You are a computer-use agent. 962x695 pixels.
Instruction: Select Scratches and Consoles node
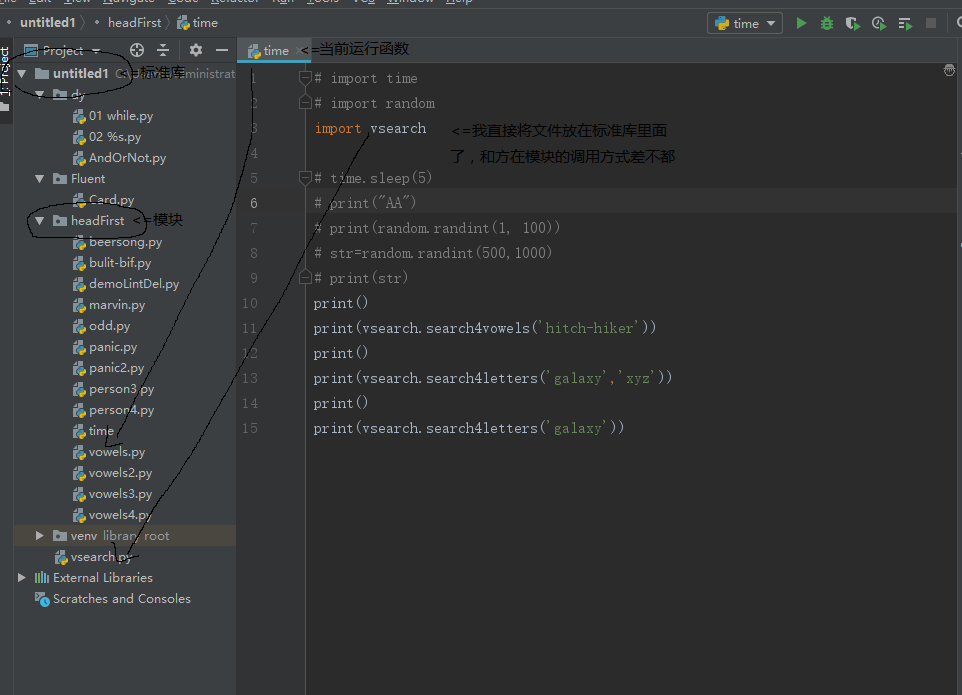pyautogui.click(x=113, y=599)
